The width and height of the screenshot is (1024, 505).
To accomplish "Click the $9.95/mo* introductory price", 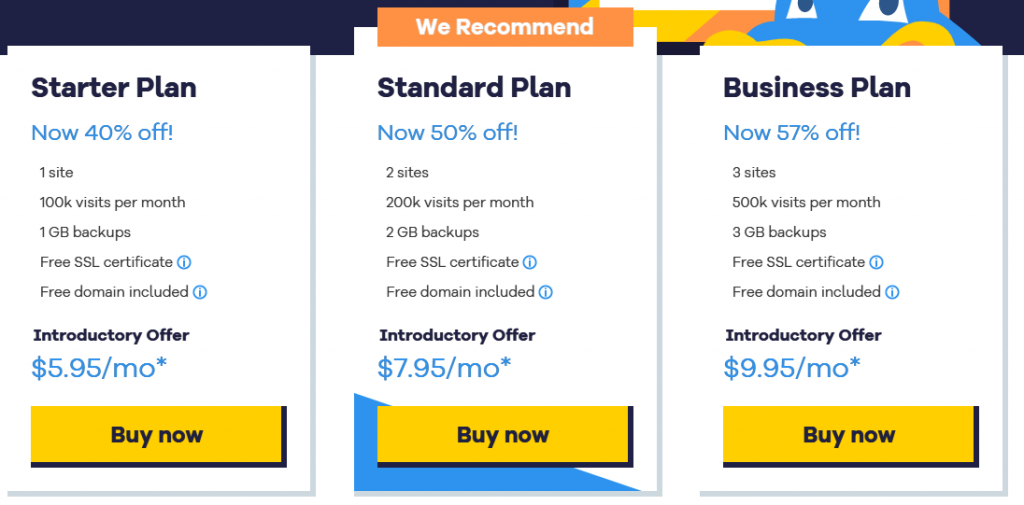I will (x=791, y=368).
